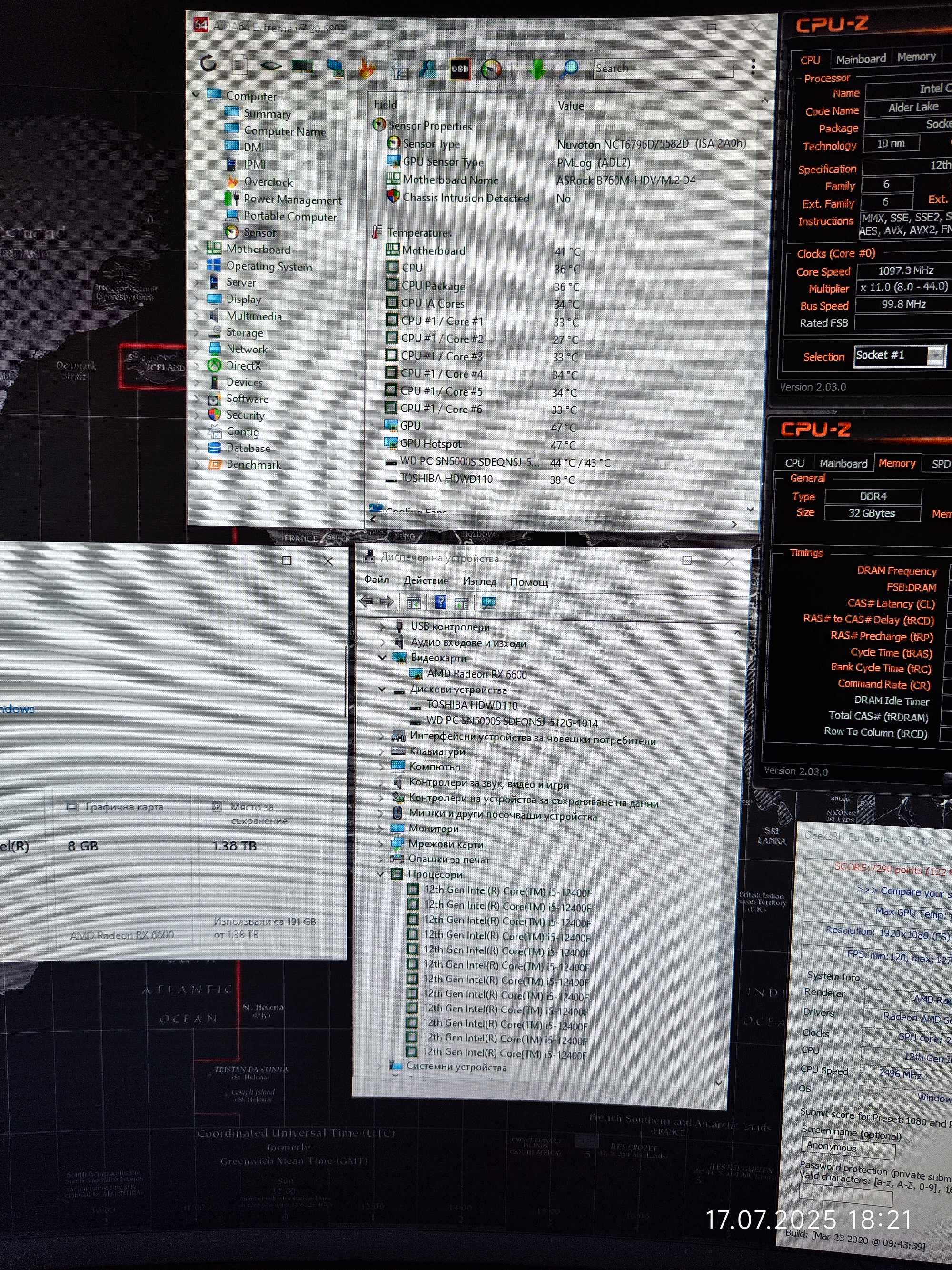
Task: Switch to the Memory tab in the upper CPU-Z window
Action: [x=916, y=57]
